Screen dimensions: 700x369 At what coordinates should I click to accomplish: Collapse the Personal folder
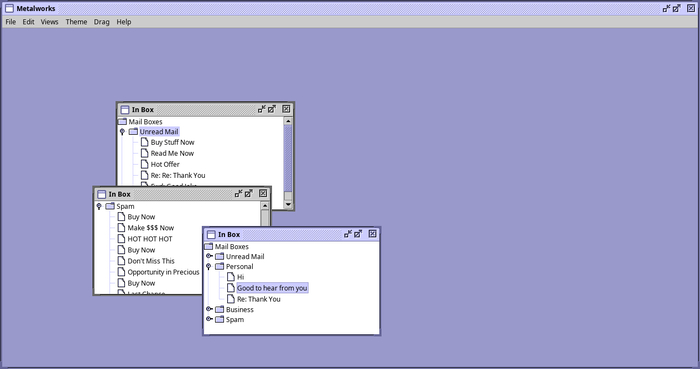pos(208,266)
